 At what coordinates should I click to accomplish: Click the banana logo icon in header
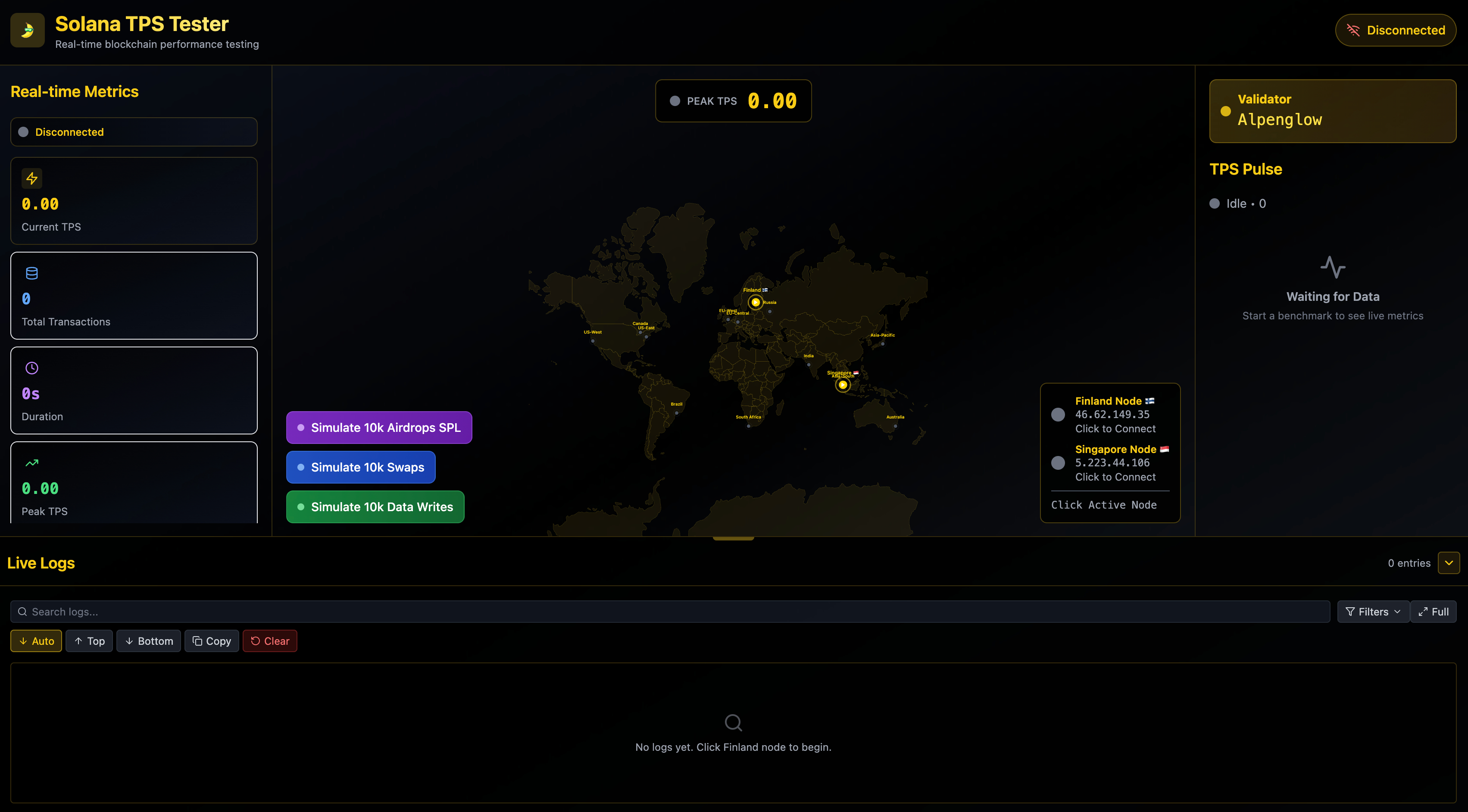tap(27, 30)
